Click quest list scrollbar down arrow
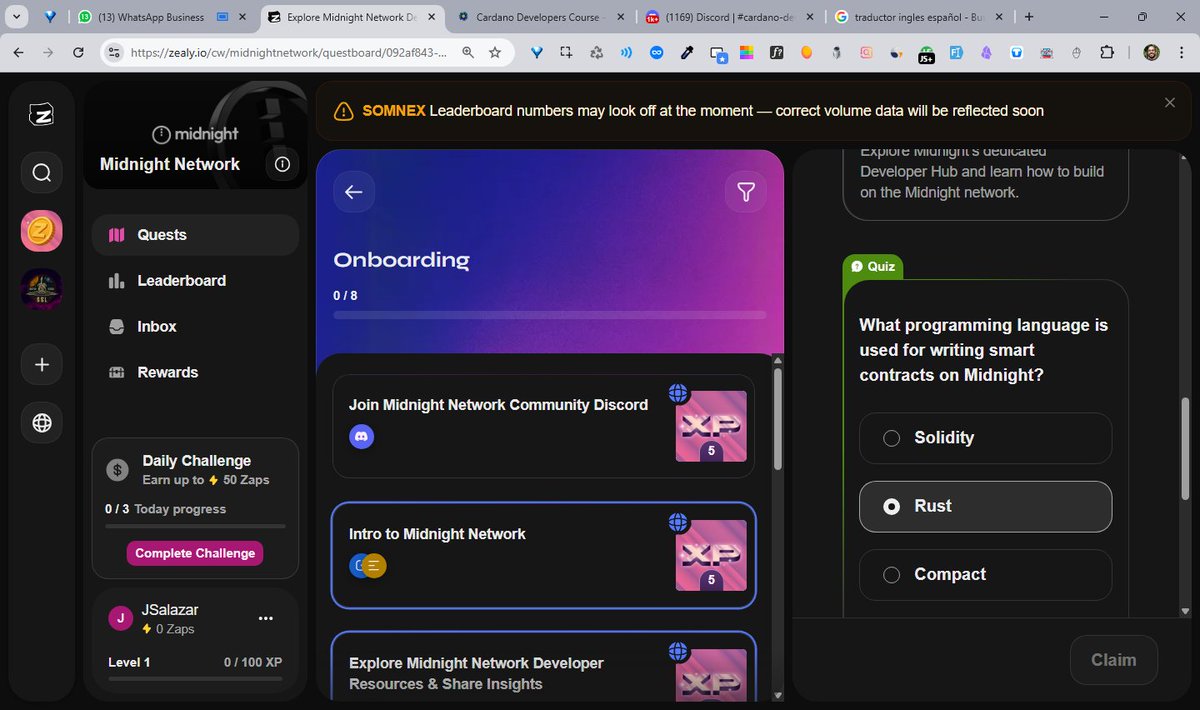 pyautogui.click(x=779, y=695)
